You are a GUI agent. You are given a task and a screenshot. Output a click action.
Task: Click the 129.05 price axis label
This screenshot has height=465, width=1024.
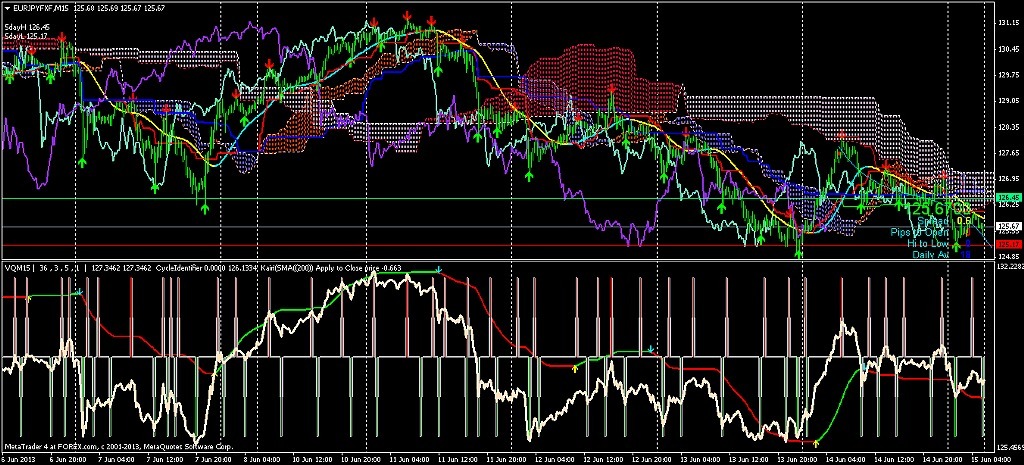[x=1009, y=101]
